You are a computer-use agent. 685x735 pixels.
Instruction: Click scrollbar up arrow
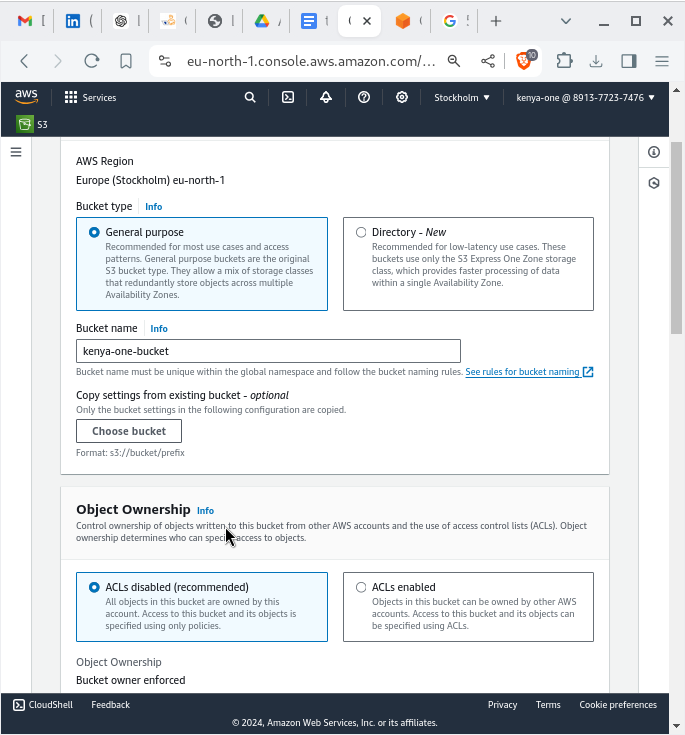click(676, 90)
